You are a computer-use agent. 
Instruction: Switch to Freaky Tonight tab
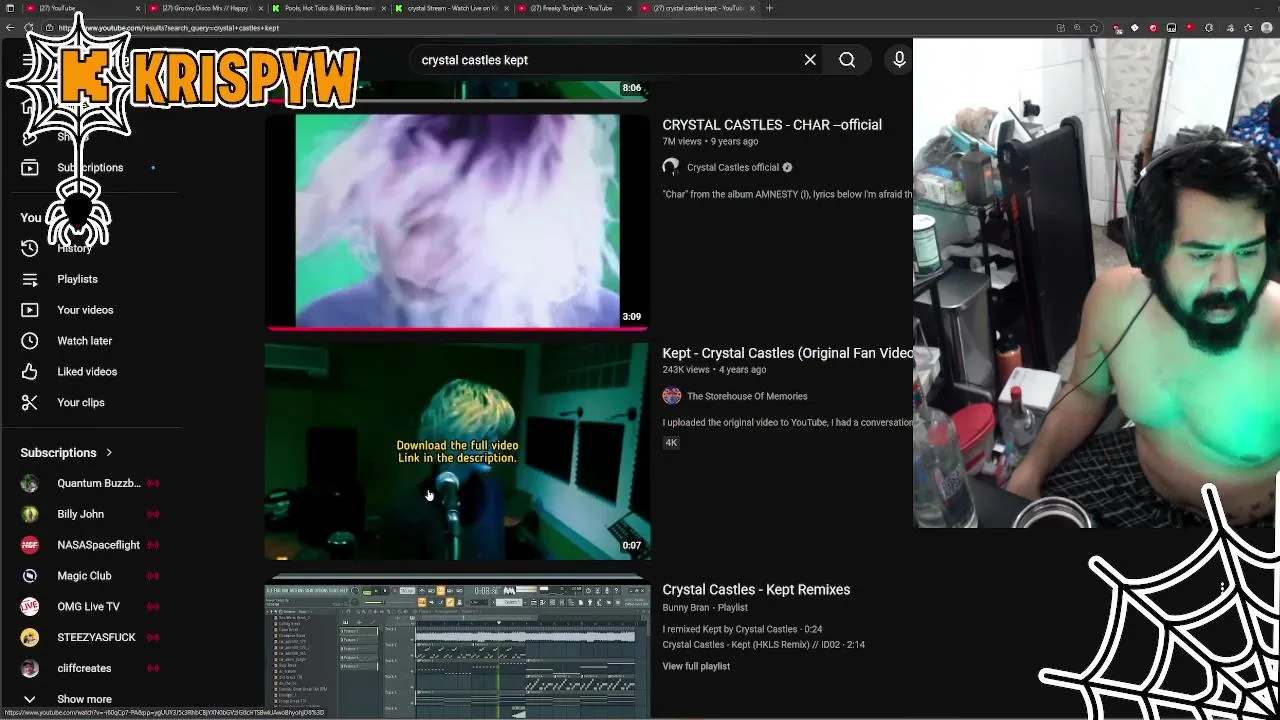tap(575, 8)
